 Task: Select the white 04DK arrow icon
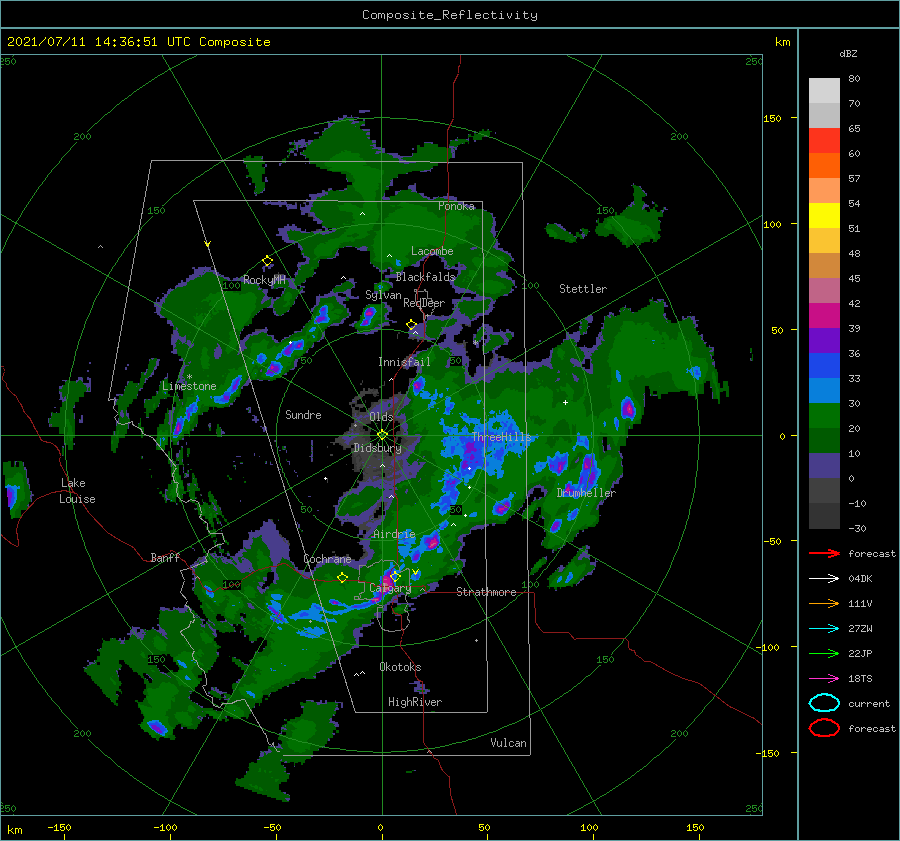[x=824, y=578]
